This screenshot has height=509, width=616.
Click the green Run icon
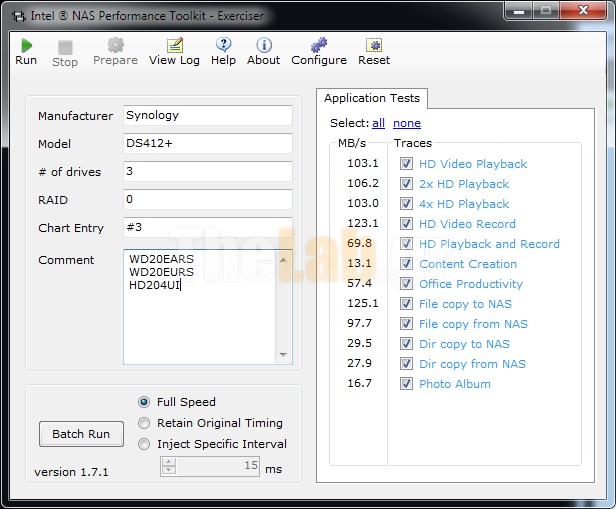pyautogui.click(x=26, y=46)
